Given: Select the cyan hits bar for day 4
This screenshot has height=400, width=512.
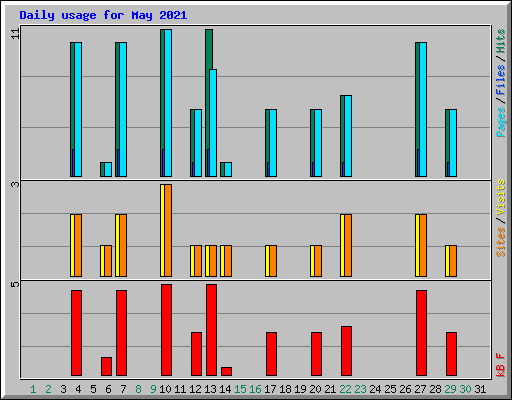Looking at the screenshot, I should (78, 109).
